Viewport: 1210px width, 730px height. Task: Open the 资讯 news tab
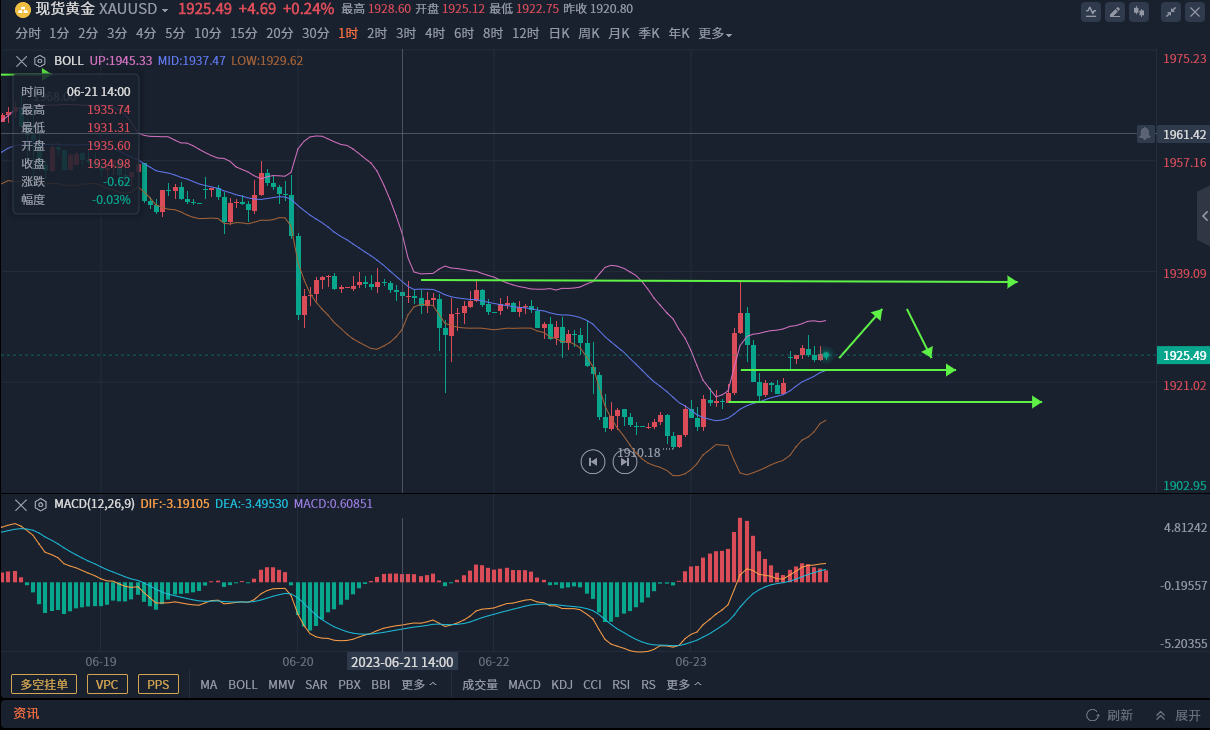click(26, 713)
